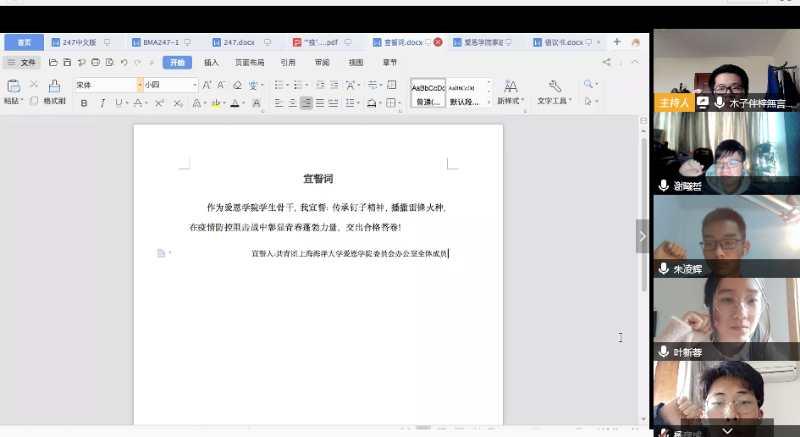The width and height of the screenshot is (800, 437).
Task: Click the Paste clipboard icon
Action: (13, 86)
